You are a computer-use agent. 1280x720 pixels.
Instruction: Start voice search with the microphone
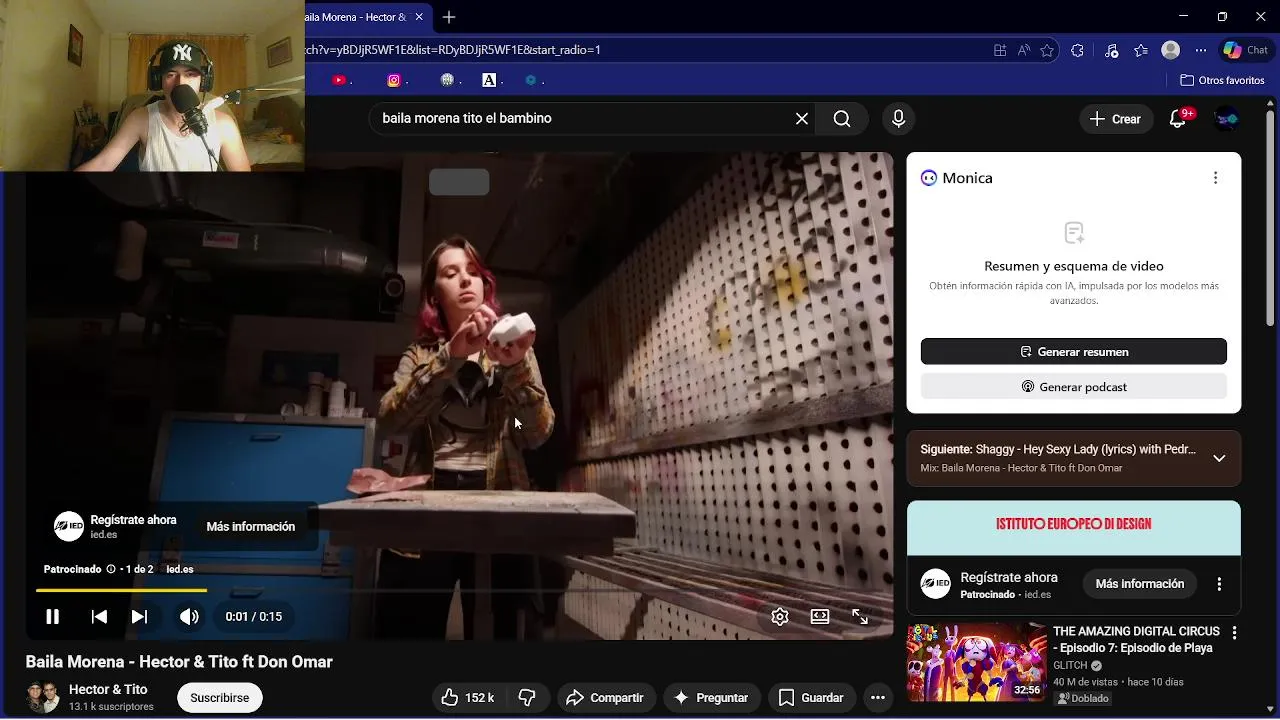898,119
